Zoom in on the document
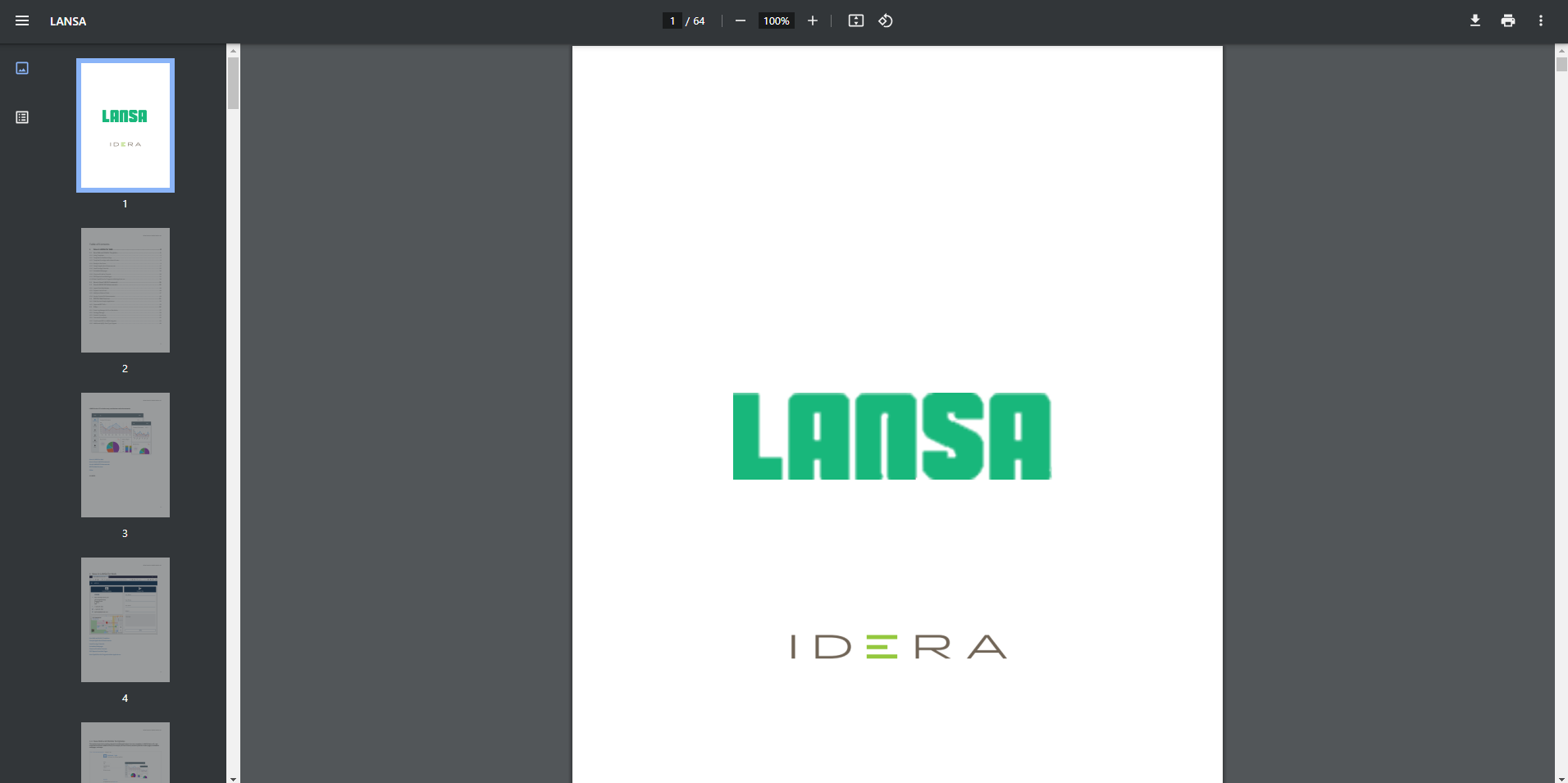 813,20
